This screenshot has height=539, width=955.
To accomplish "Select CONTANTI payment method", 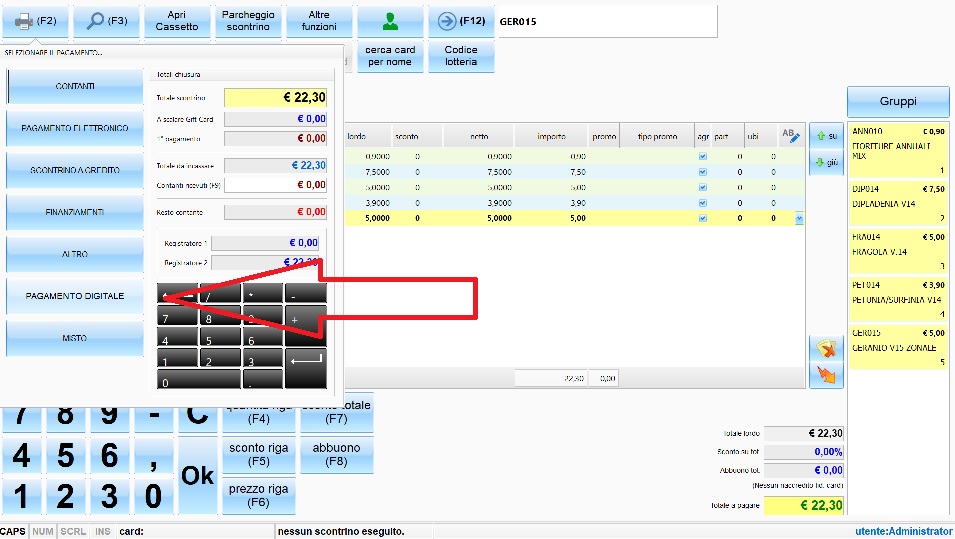I will point(75,86).
